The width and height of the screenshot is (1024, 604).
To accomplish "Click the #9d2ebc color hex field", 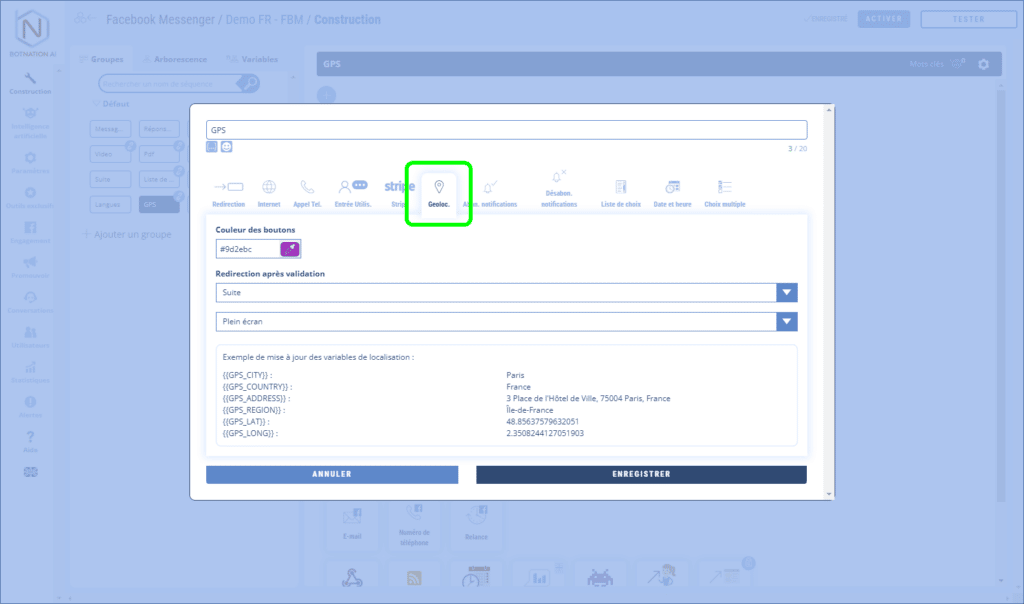I will pos(247,248).
